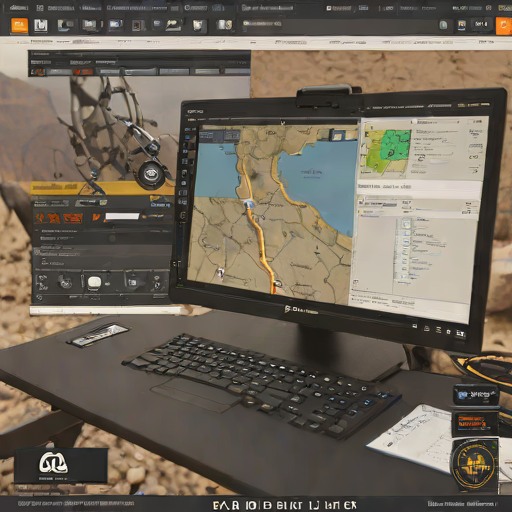The image size is (512, 512).
Task: Click the round dial icon in the left panel's bottom row
Action: click(x=65, y=282)
